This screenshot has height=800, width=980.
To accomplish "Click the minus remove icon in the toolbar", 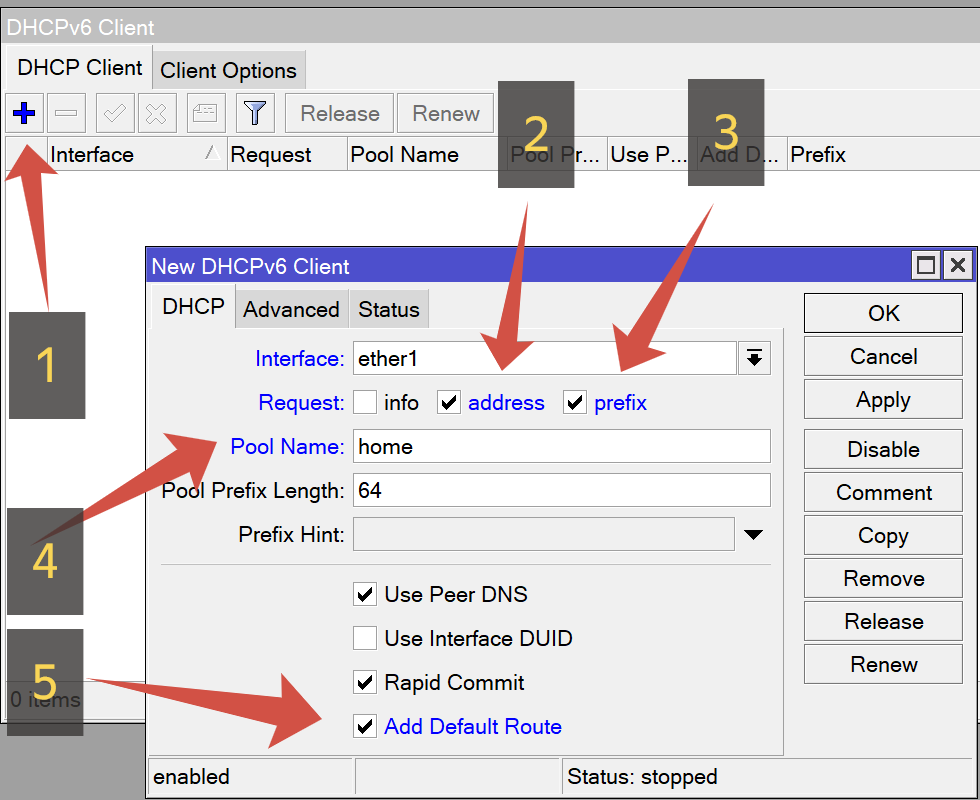I will [66, 113].
